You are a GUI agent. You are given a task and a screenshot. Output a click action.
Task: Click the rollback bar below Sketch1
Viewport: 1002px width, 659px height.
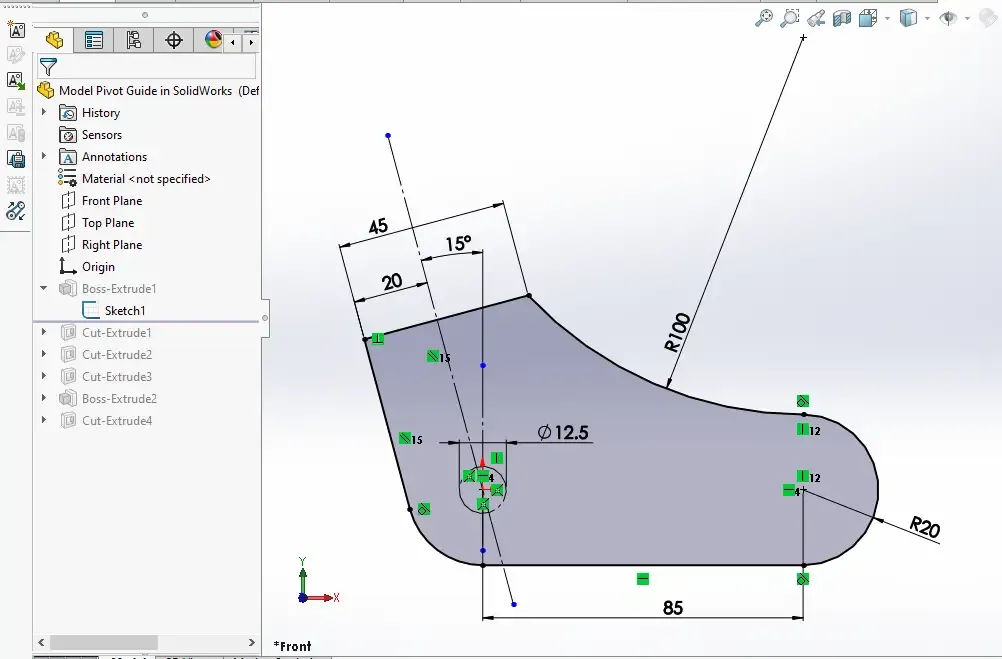(x=146, y=322)
